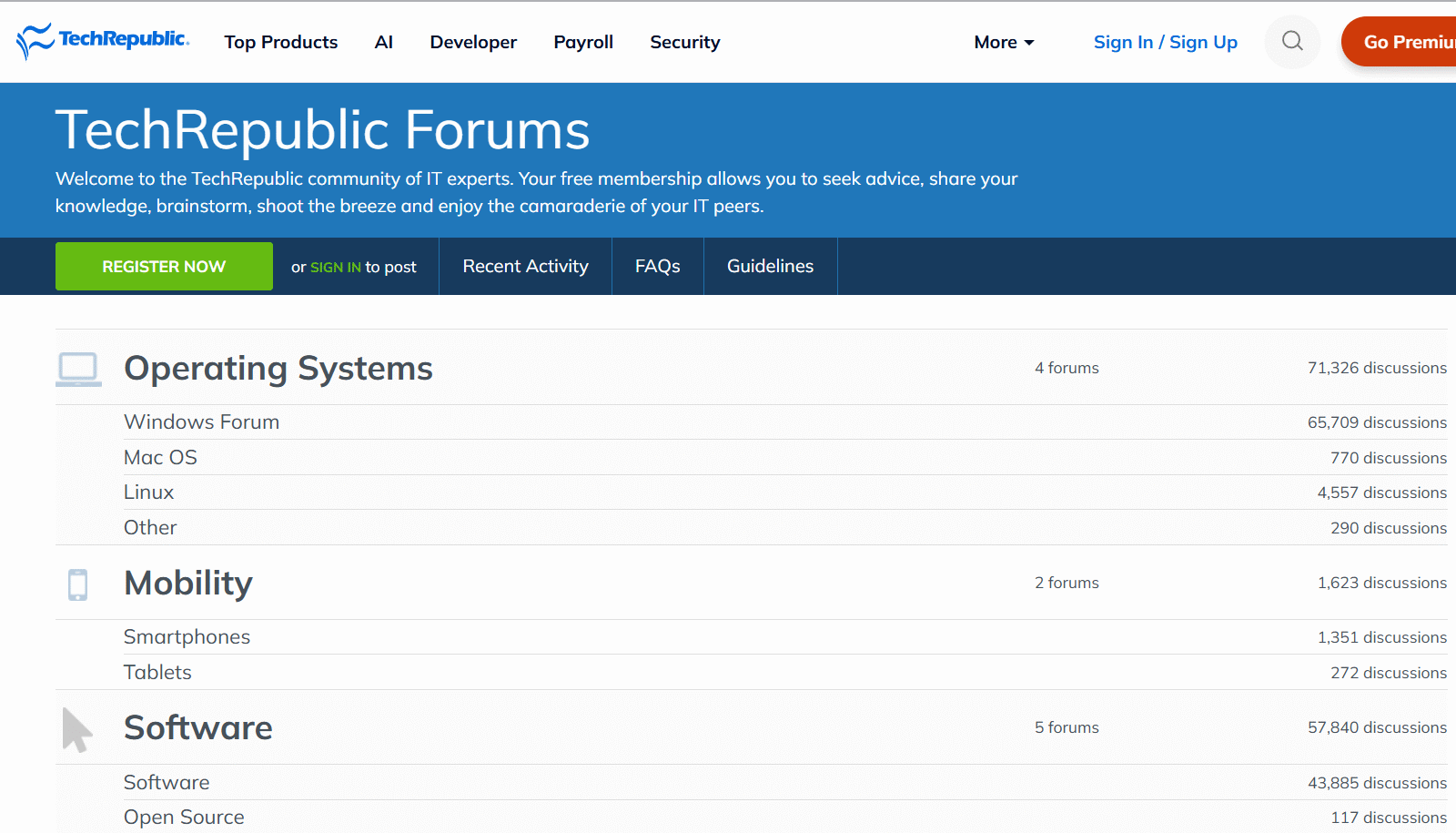Click the '57,840 discussions' count
This screenshot has width=1456, height=833.
pyautogui.click(x=1377, y=727)
